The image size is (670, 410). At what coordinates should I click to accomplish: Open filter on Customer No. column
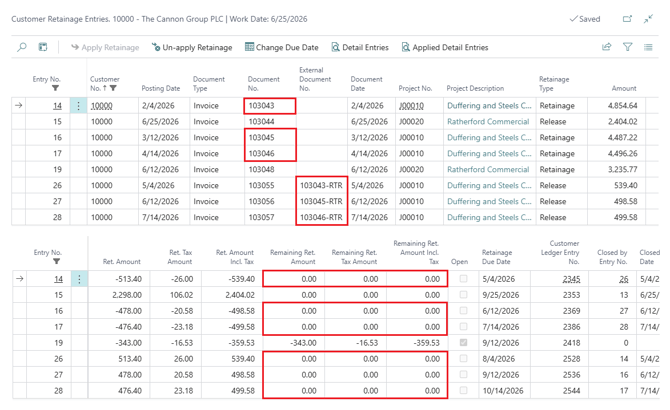tap(113, 88)
